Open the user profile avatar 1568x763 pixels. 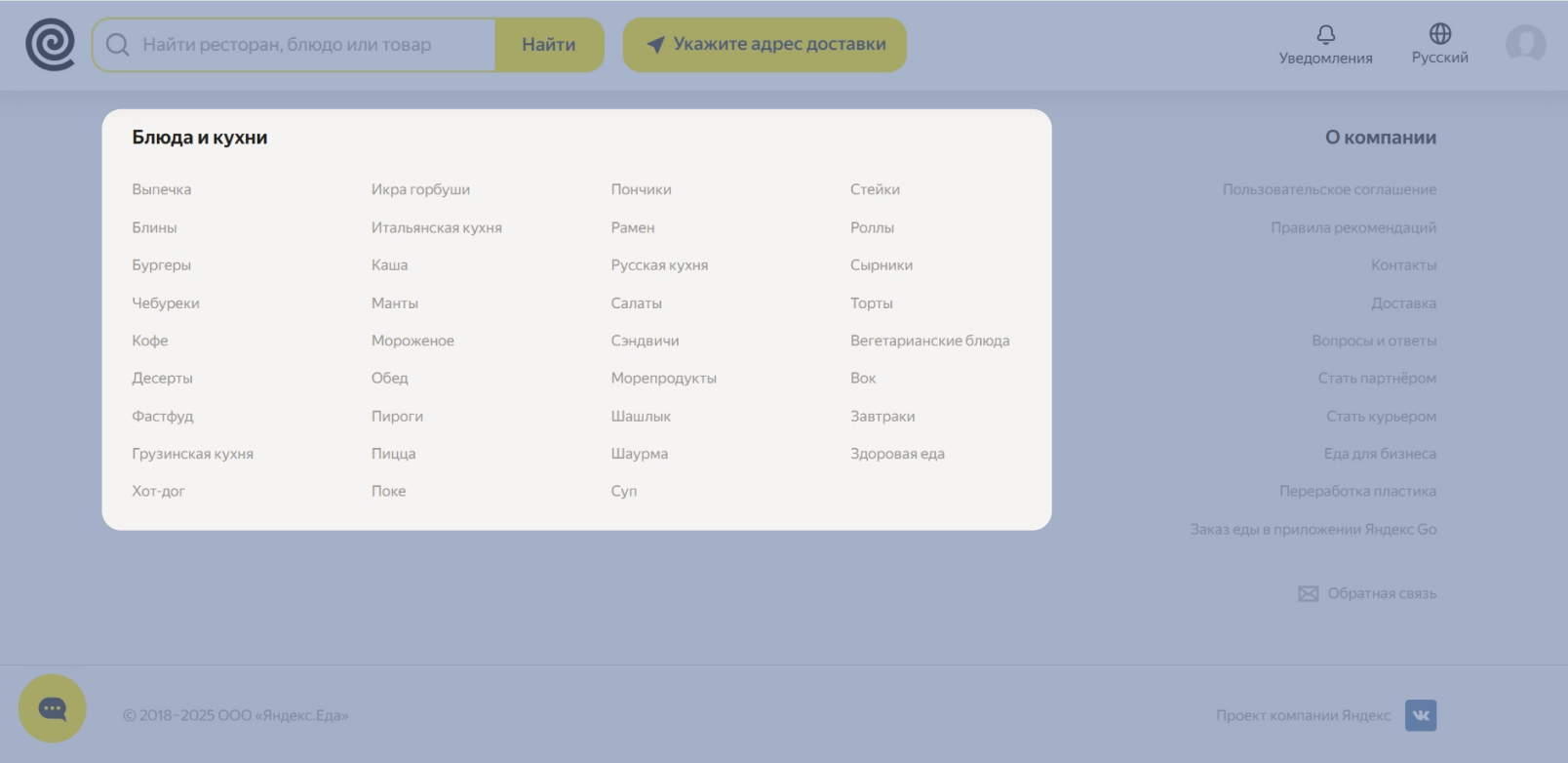[x=1525, y=44]
